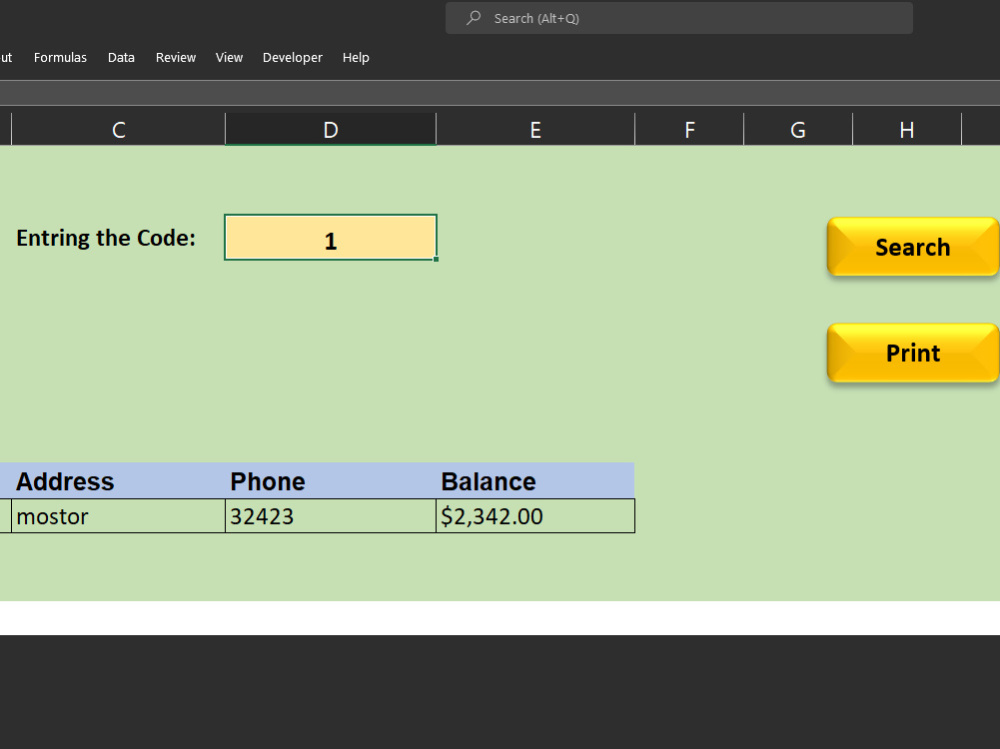Select column G header

[798, 130]
